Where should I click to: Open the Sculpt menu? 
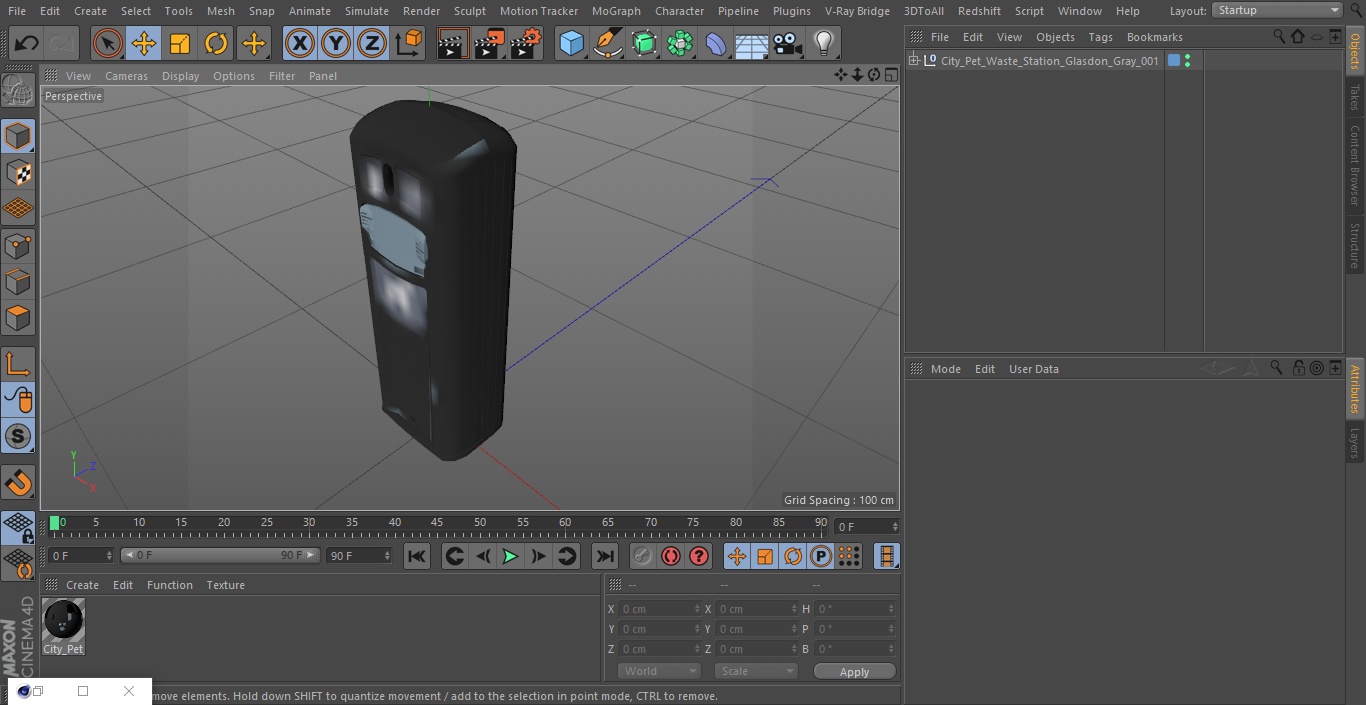470,11
